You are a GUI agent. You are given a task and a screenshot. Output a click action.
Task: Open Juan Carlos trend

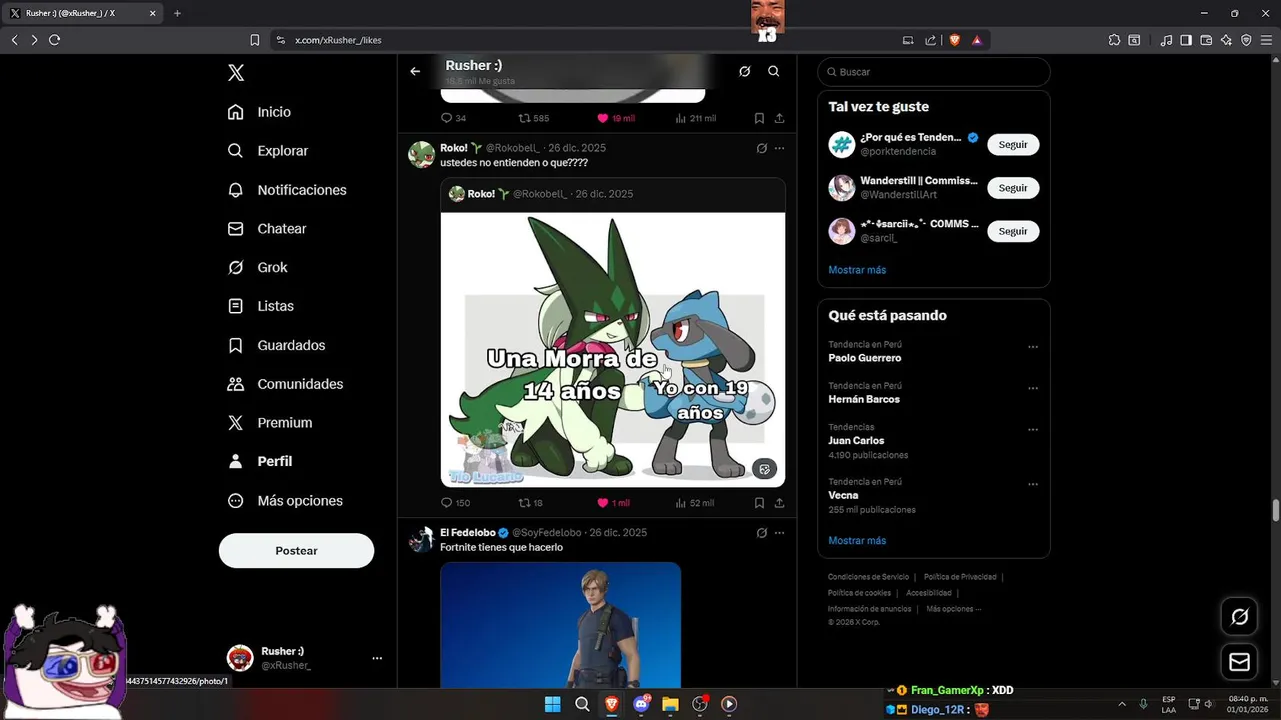click(x=856, y=440)
